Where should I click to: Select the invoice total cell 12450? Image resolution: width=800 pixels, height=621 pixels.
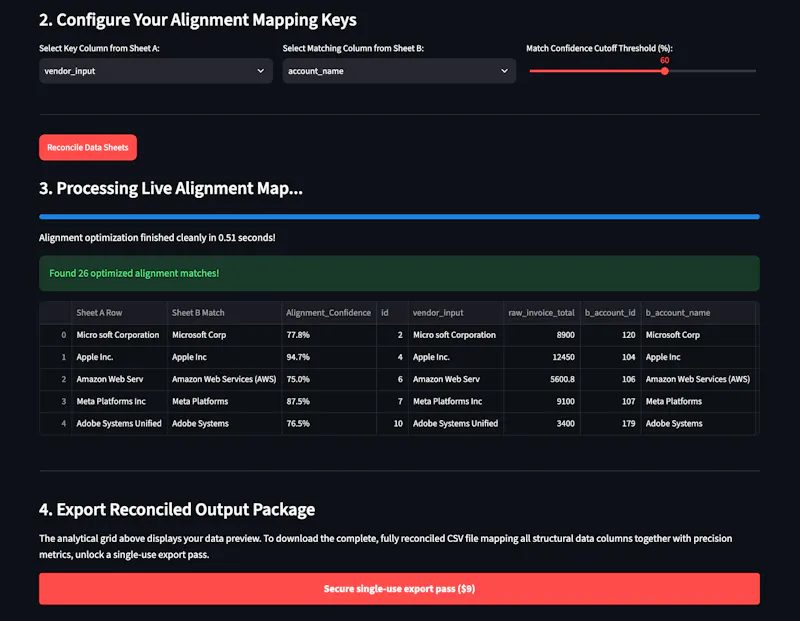[x=541, y=357]
